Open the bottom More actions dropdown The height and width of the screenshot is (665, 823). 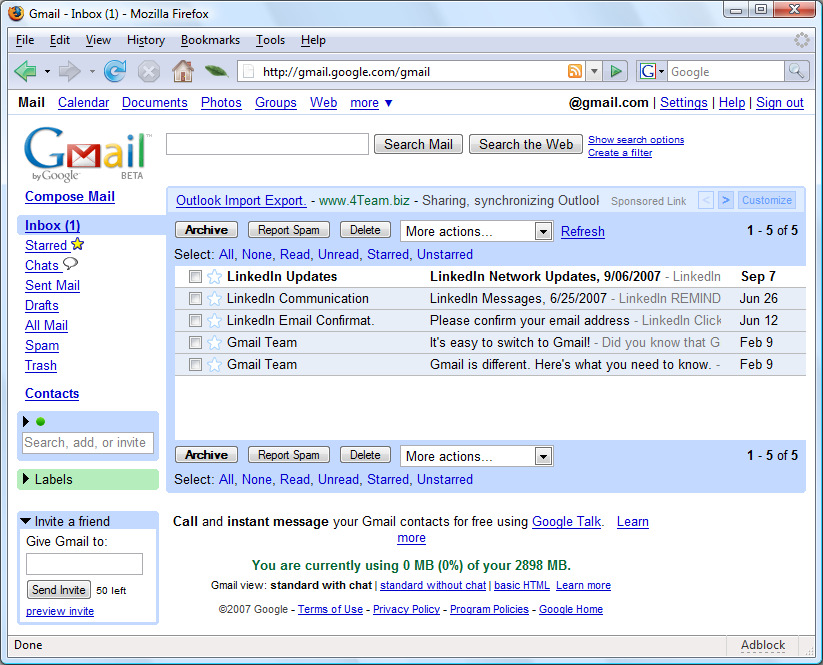pos(476,457)
